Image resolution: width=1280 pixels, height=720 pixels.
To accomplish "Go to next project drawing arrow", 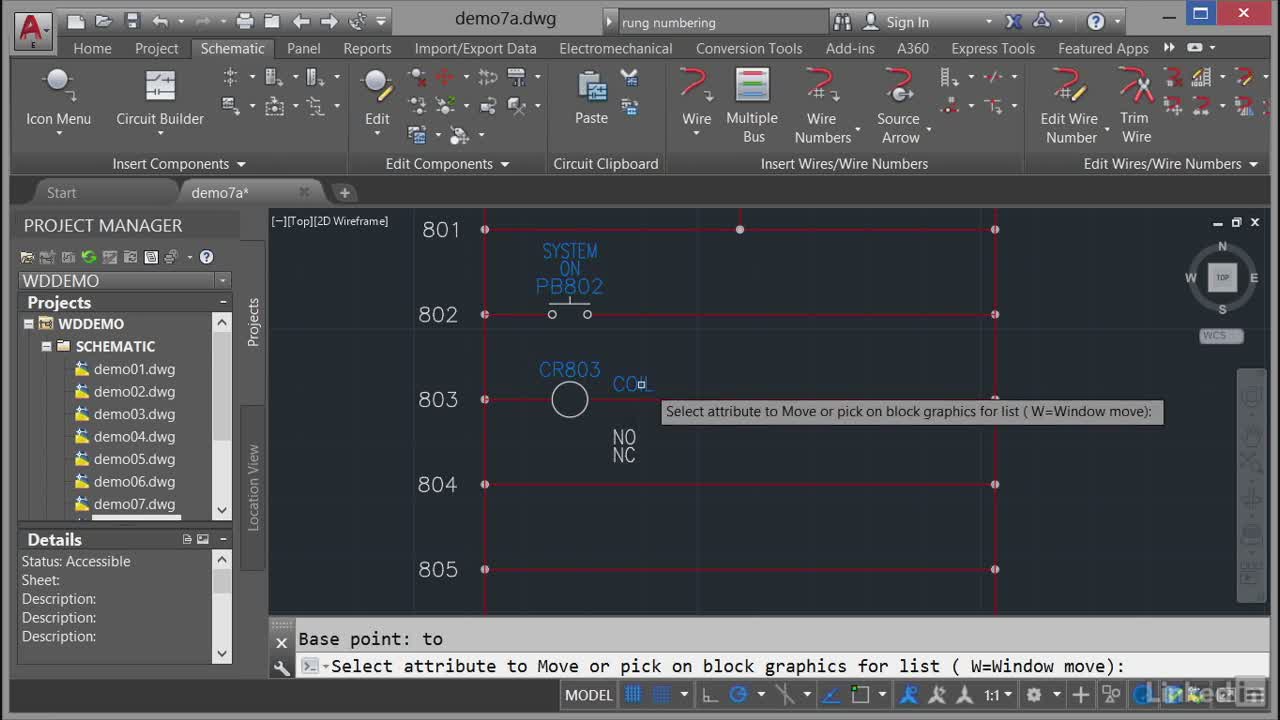I will [x=329, y=21].
